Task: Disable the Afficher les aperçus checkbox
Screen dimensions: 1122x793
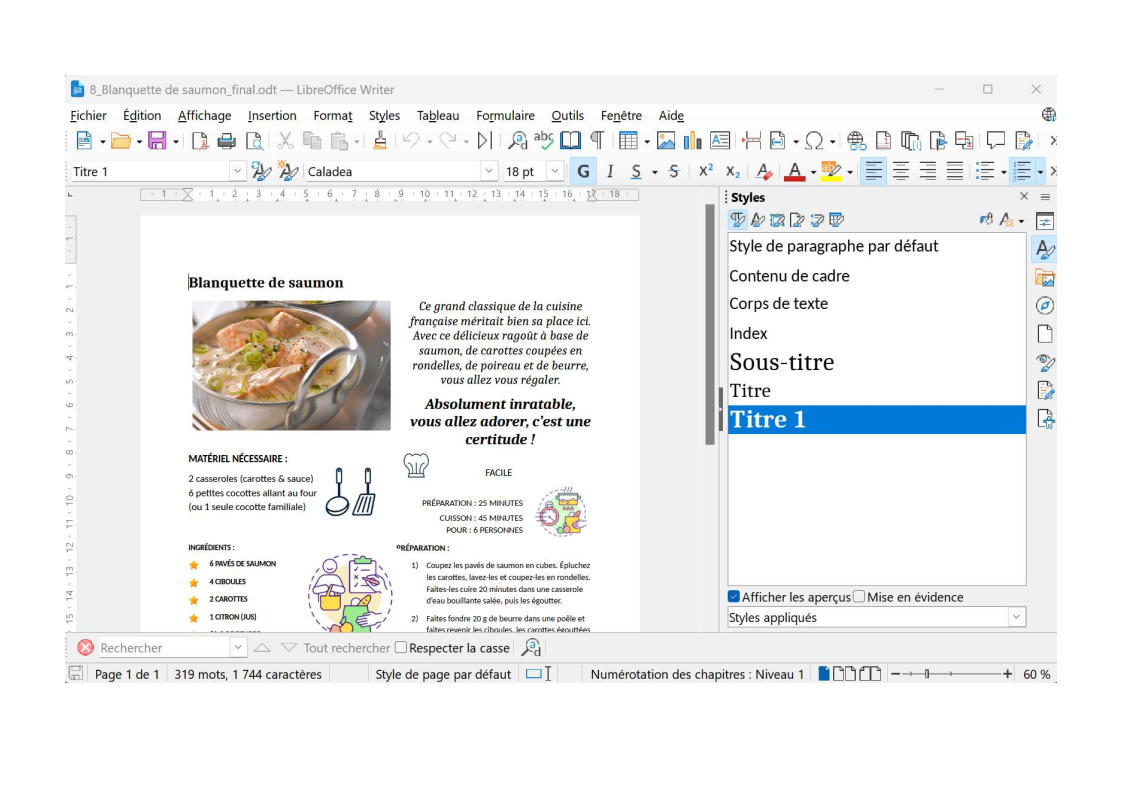Action: click(734, 597)
